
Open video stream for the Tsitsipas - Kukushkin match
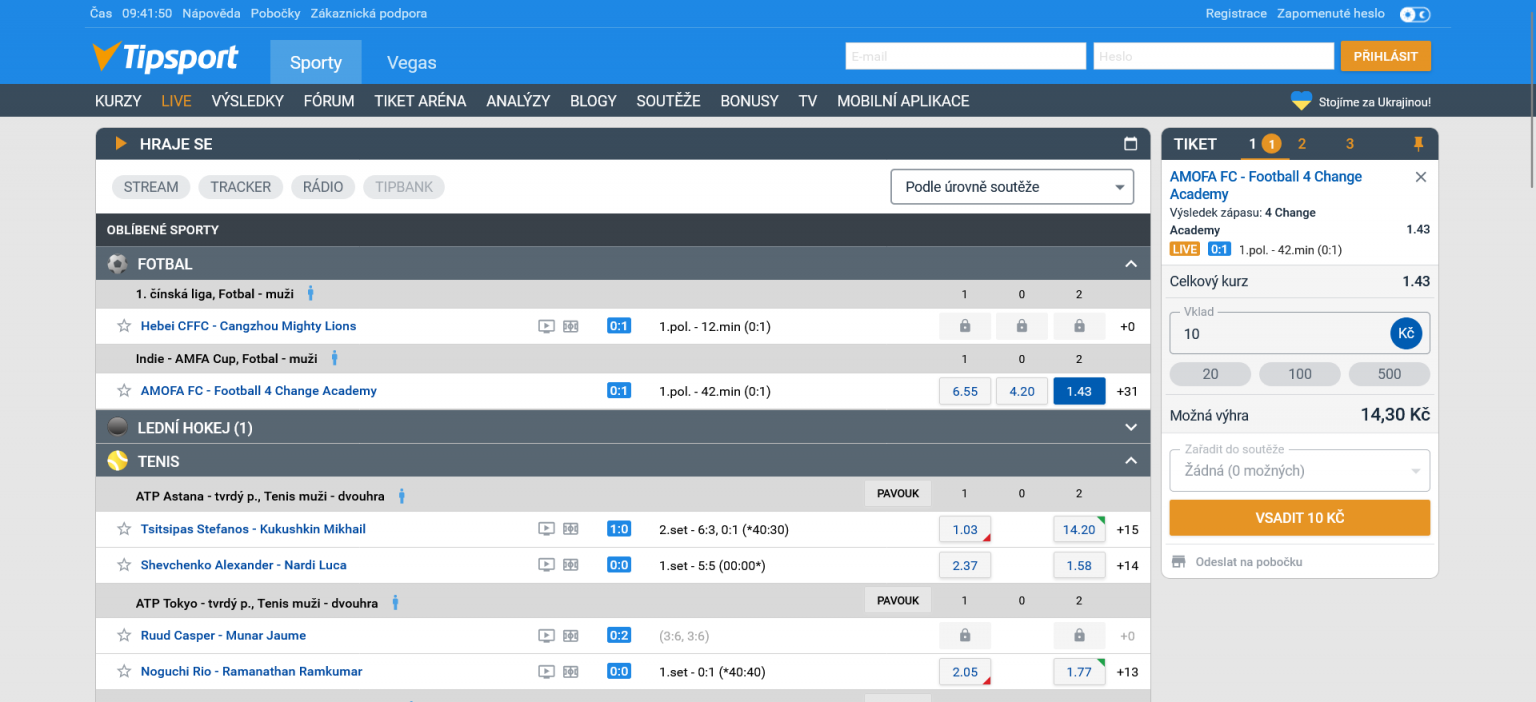click(546, 529)
